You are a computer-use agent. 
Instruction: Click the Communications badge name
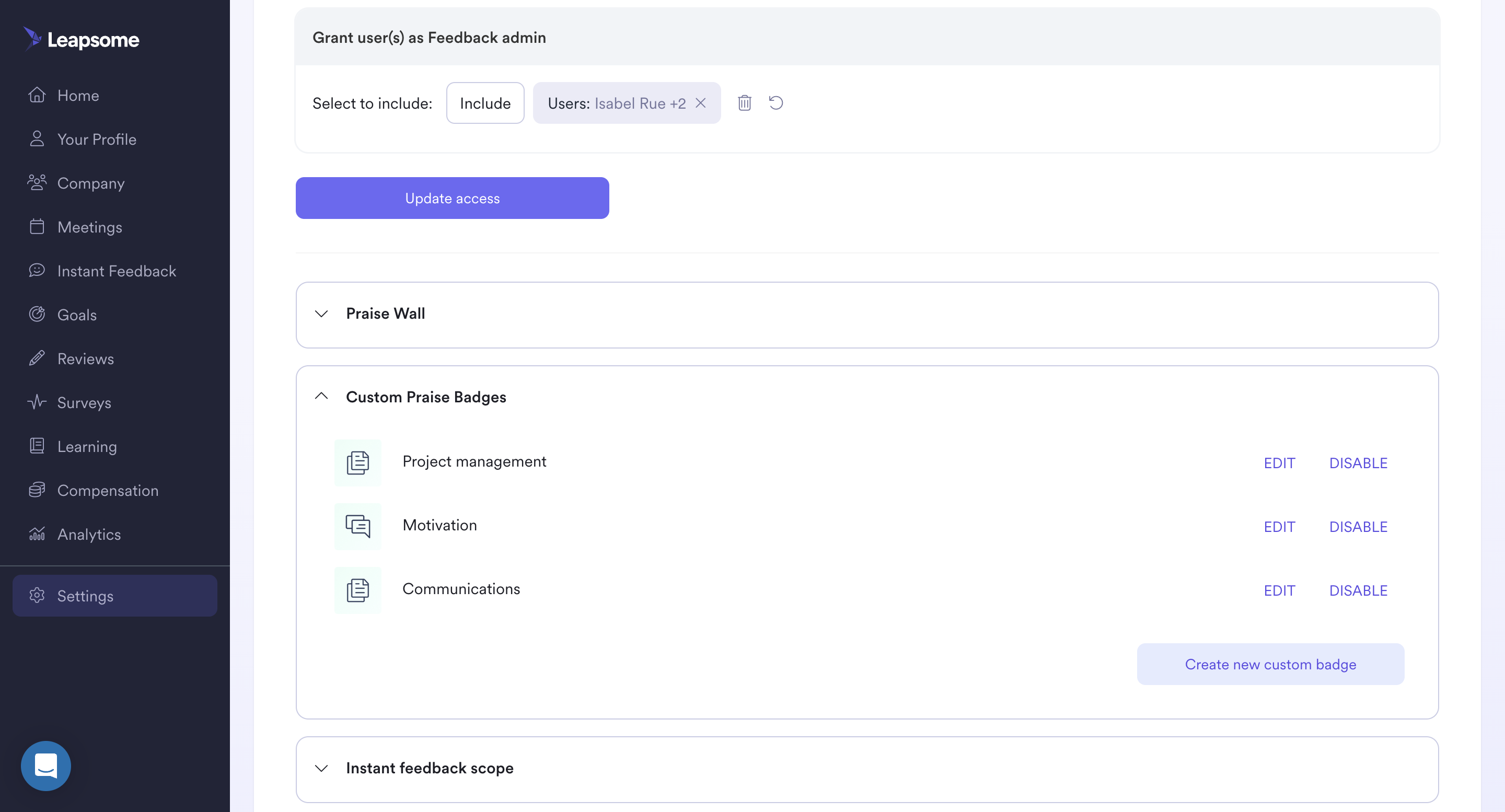461,588
